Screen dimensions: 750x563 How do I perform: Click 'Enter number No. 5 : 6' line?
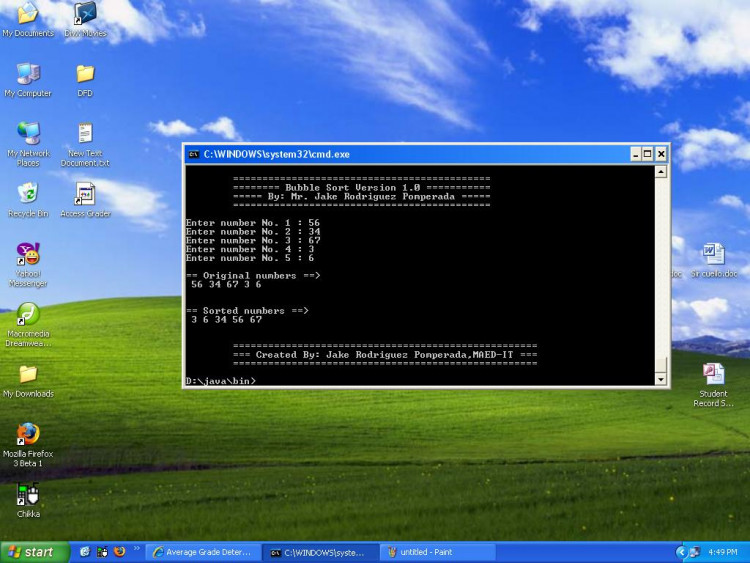250,258
